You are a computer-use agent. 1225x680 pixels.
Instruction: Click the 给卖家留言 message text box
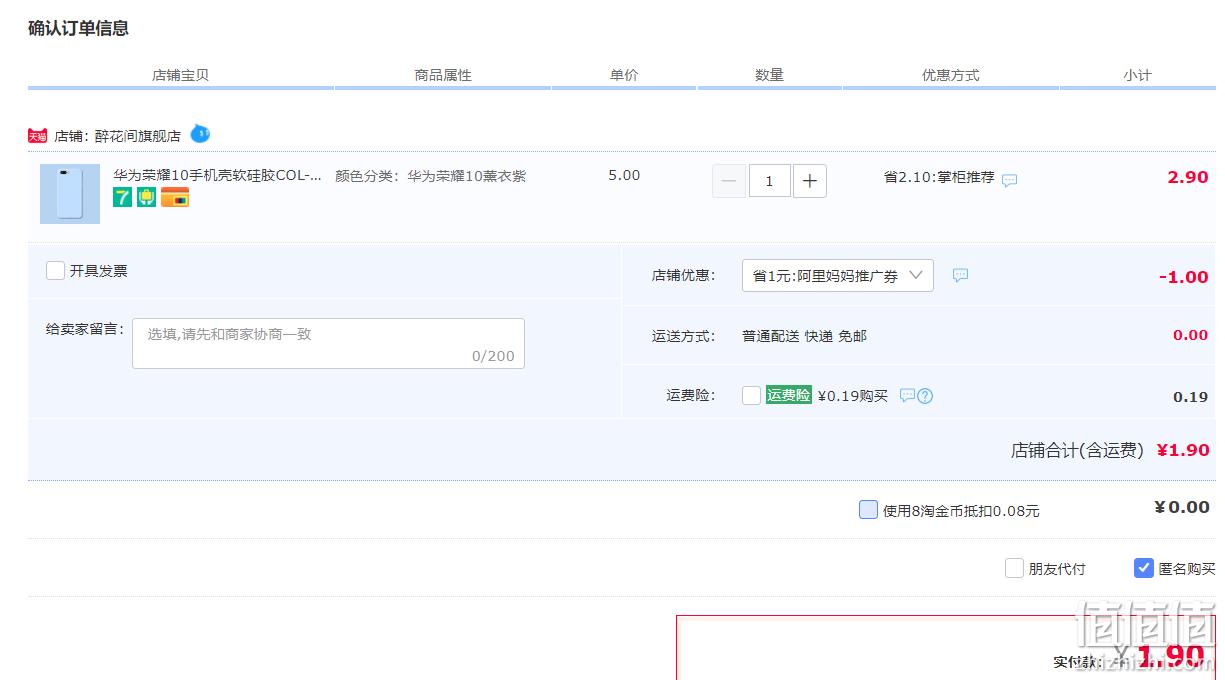328,343
